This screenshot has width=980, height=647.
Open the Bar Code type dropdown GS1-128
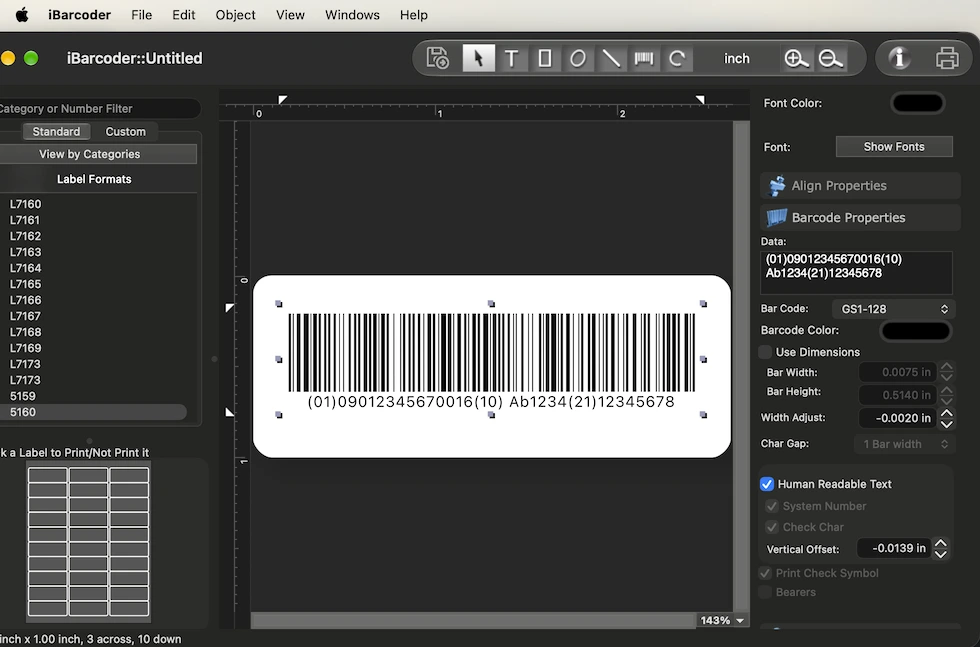893,309
